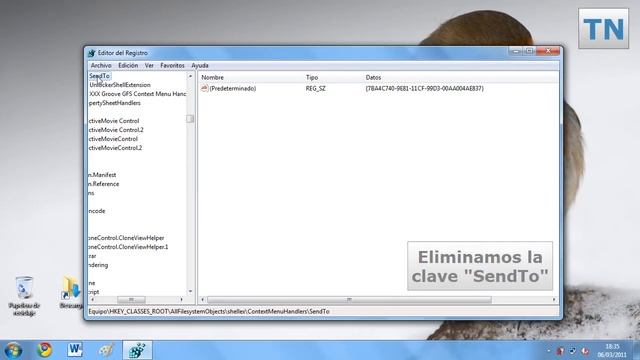The width and height of the screenshot is (640, 360).
Task: Click the values pane scroll-right arrow
Action: coord(554,300)
